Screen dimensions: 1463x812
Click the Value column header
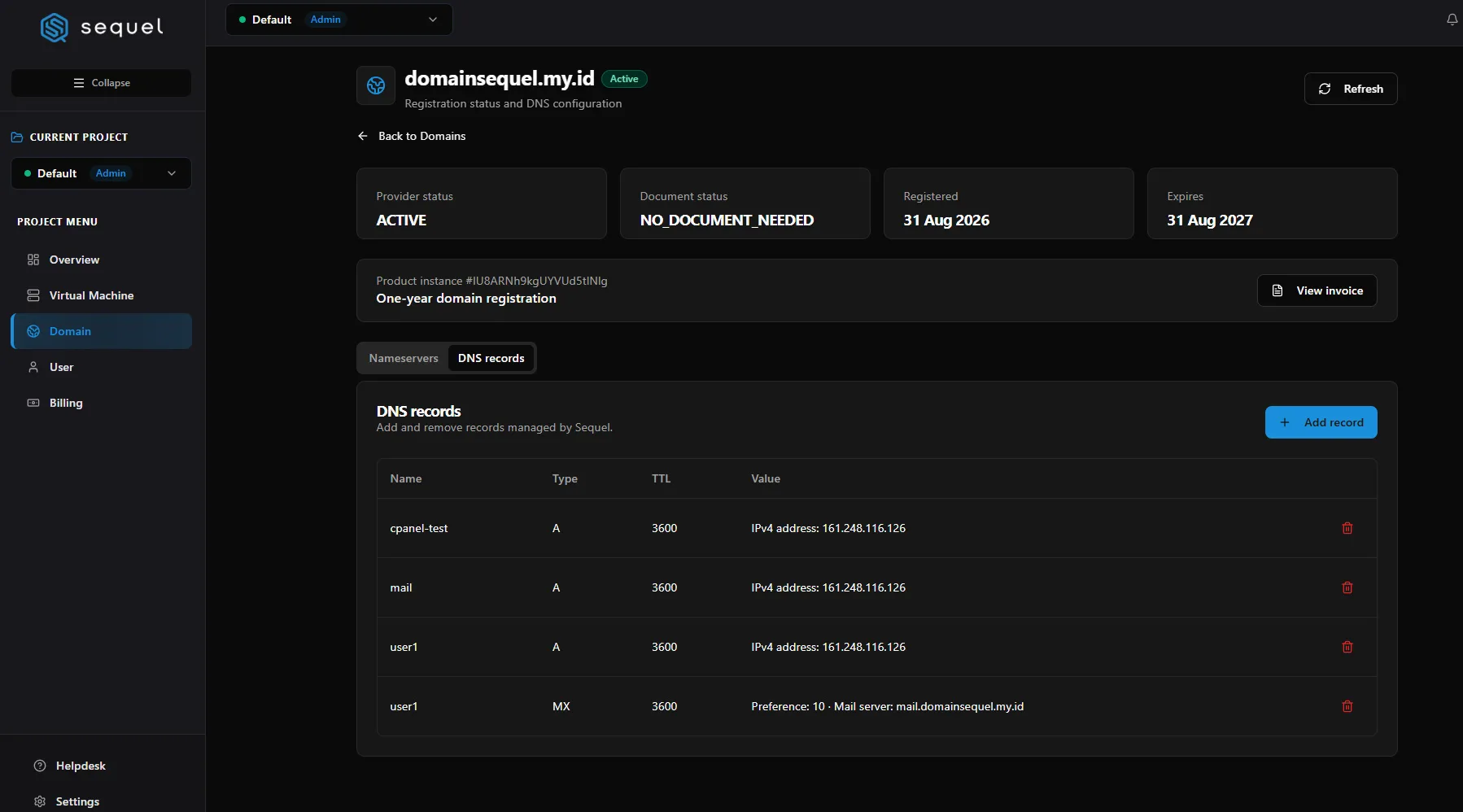point(766,478)
